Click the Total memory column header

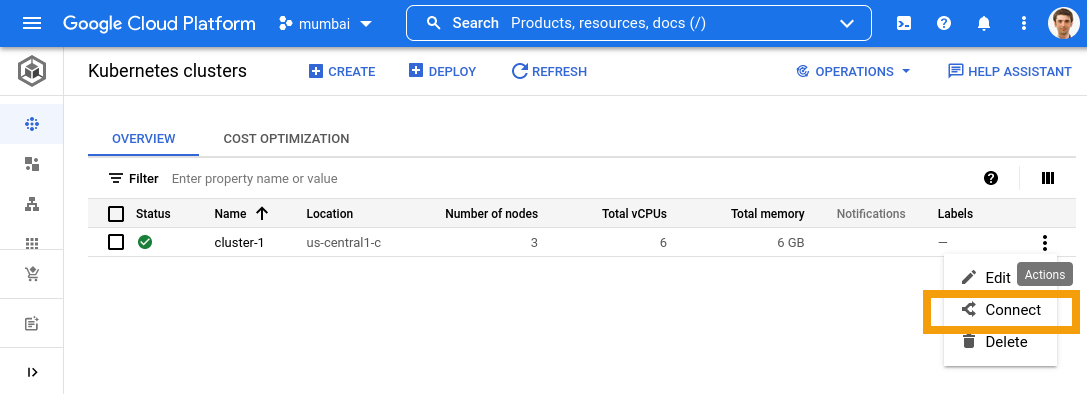768,214
